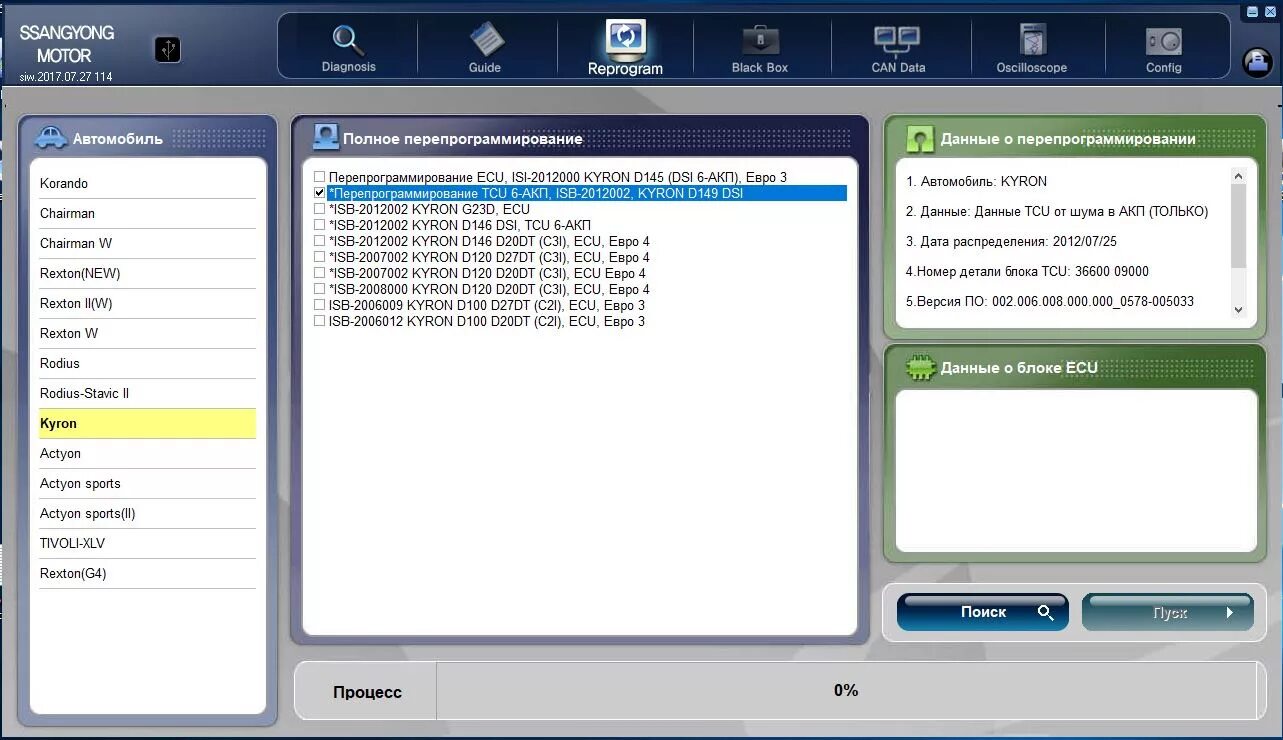Screen dimensions: 1283x740
Task: Select TIVOLI-XLV vehicle
Action: click(147, 543)
